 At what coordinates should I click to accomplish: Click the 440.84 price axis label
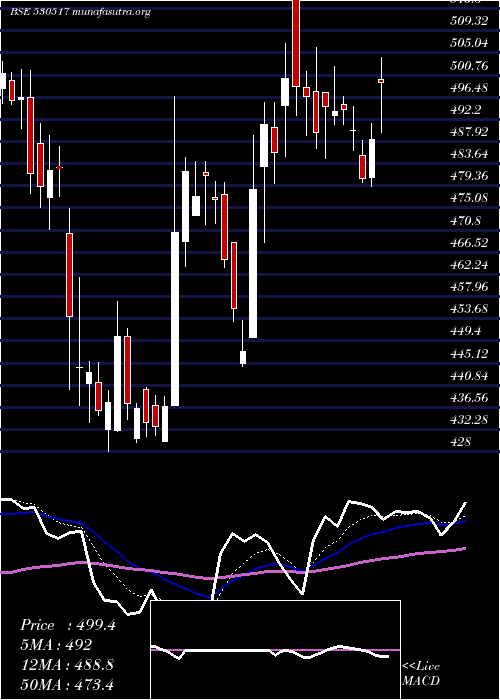[469, 375]
